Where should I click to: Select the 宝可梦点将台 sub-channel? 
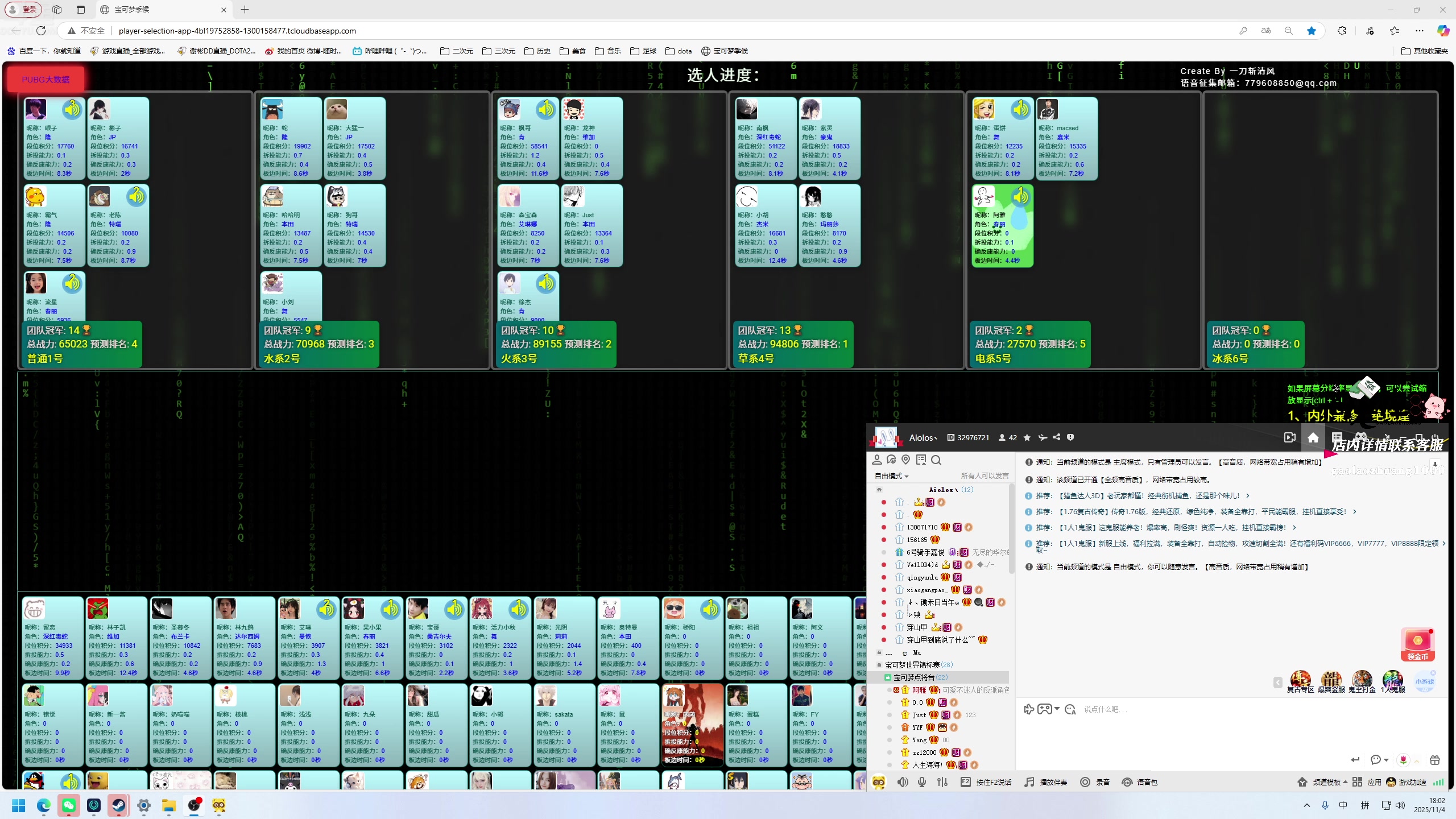pyautogui.click(x=913, y=677)
